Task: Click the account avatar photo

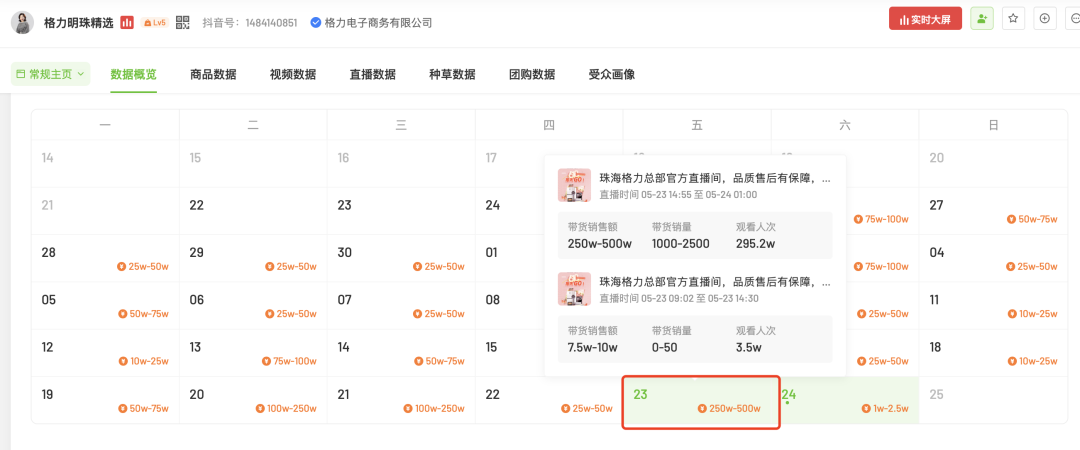Action: [x=22, y=22]
